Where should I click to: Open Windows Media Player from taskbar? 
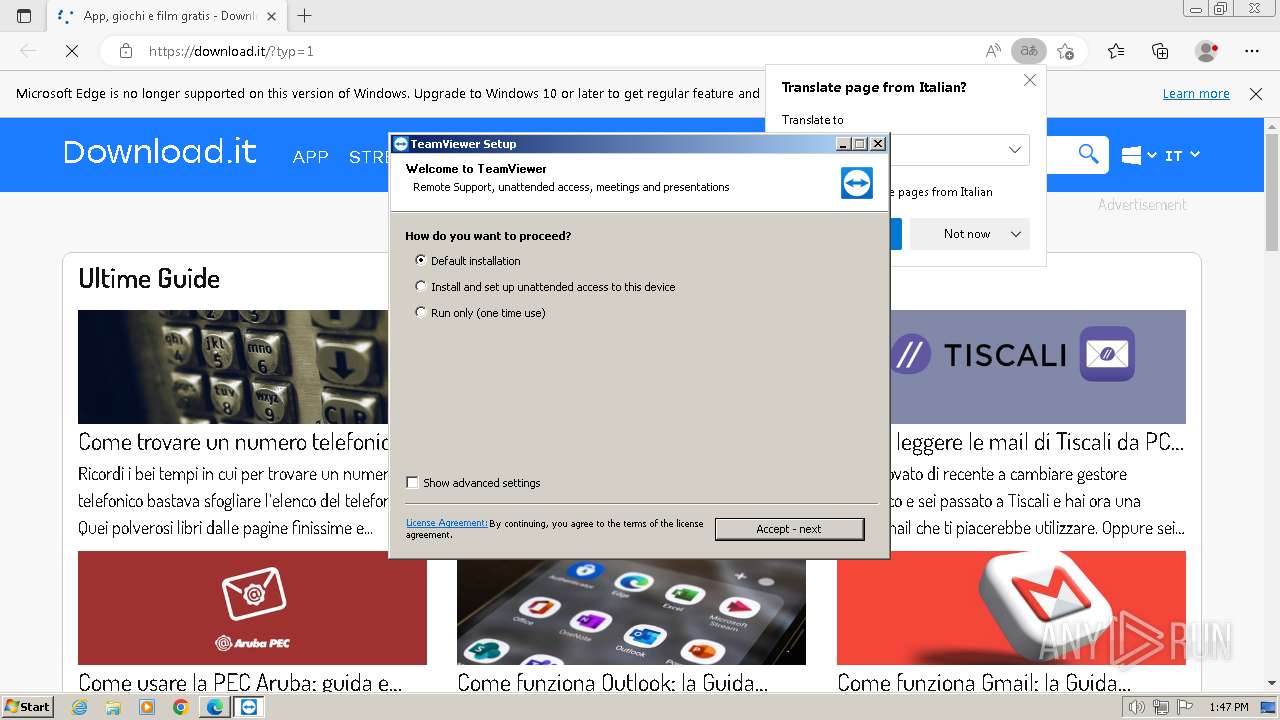click(147, 707)
